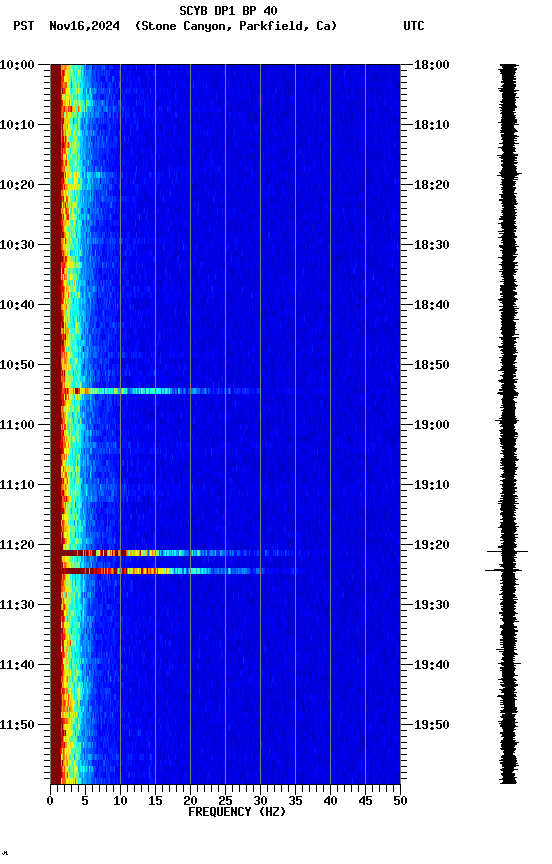
Task: Click the 11:50 PST time label
Action: (x=17, y=726)
